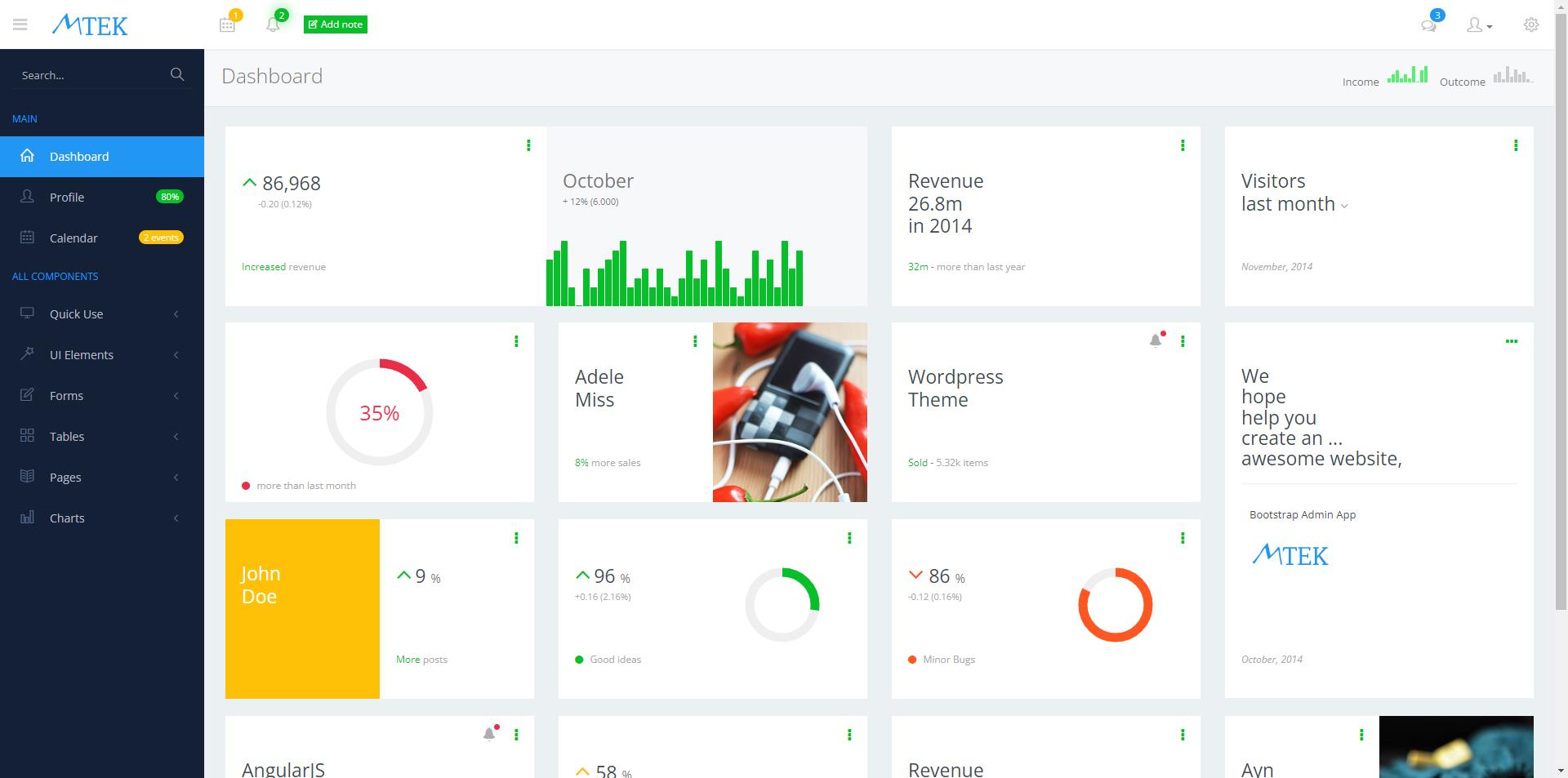
Task: Click the MTEK logo in header
Action: (90, 25)
